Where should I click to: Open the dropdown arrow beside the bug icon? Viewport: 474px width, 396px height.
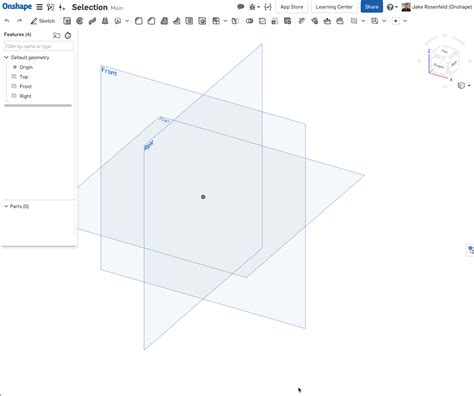pyautogui.click(x=259, y=7)
